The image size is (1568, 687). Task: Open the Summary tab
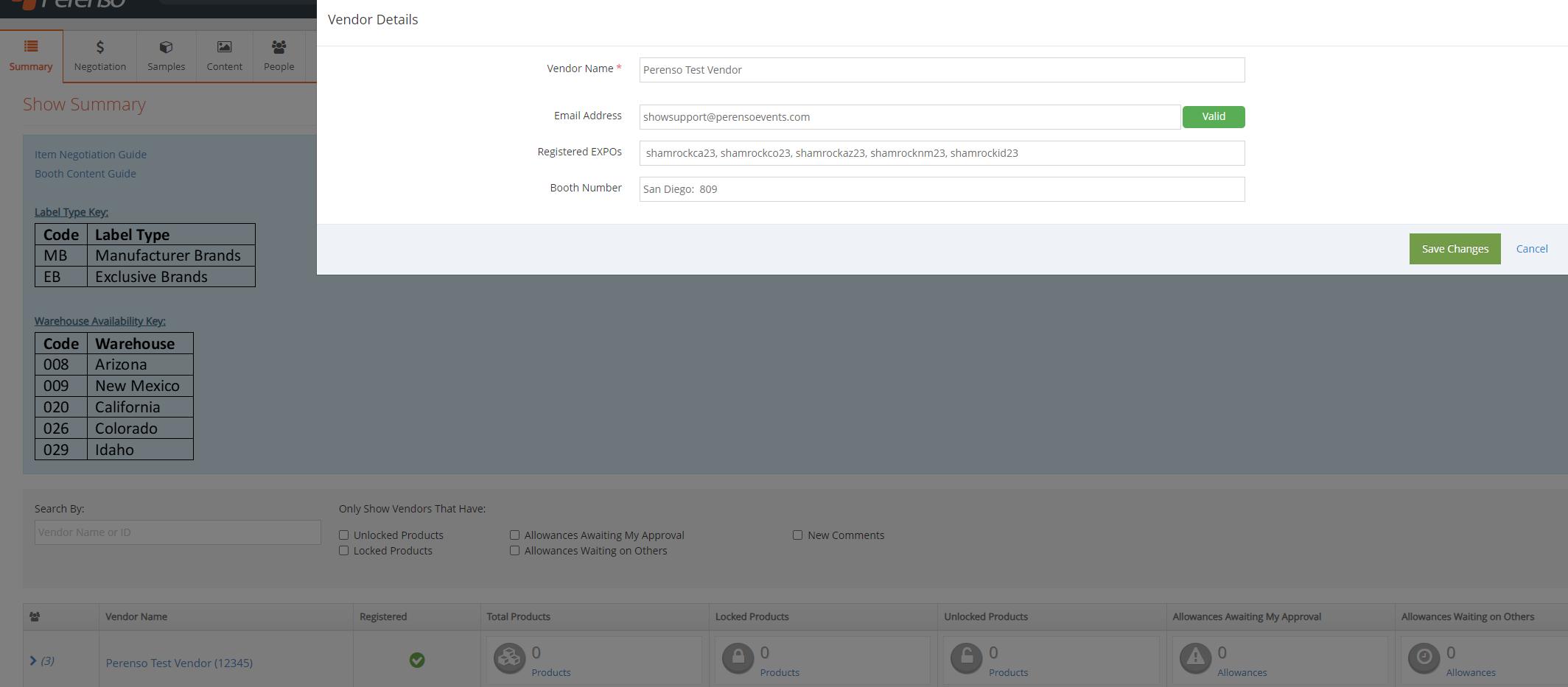point(31,56)
